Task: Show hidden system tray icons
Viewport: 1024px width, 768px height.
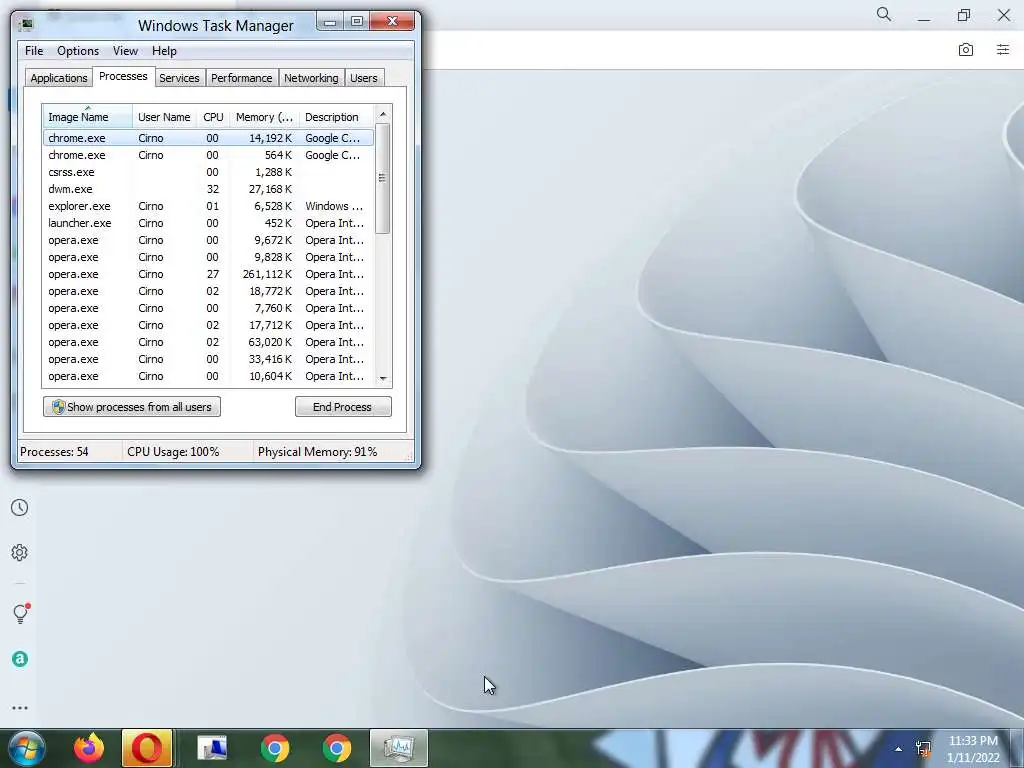Action: point(899,749)
